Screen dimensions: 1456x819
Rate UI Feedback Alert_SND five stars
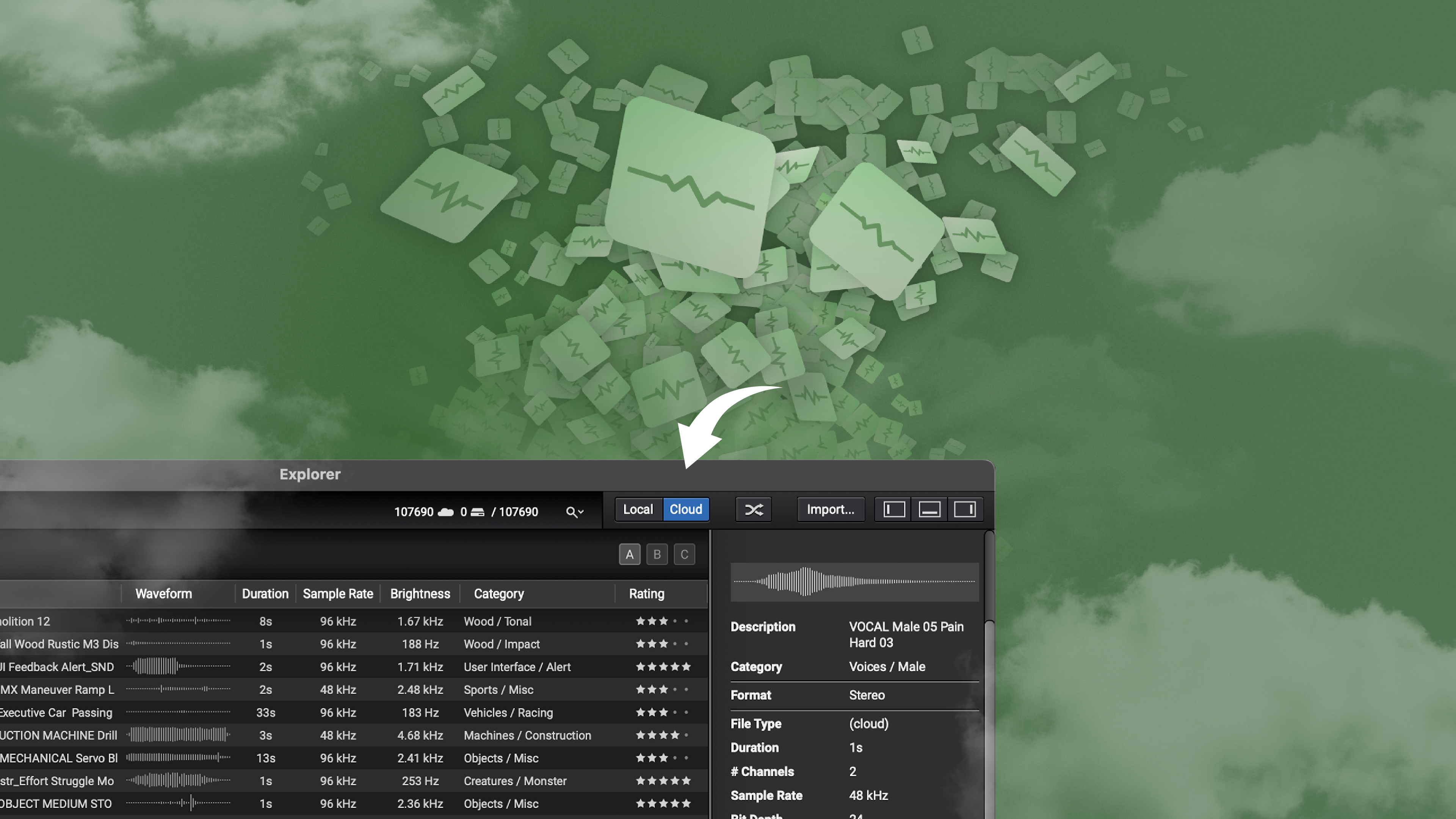click(x=687, y=666)
